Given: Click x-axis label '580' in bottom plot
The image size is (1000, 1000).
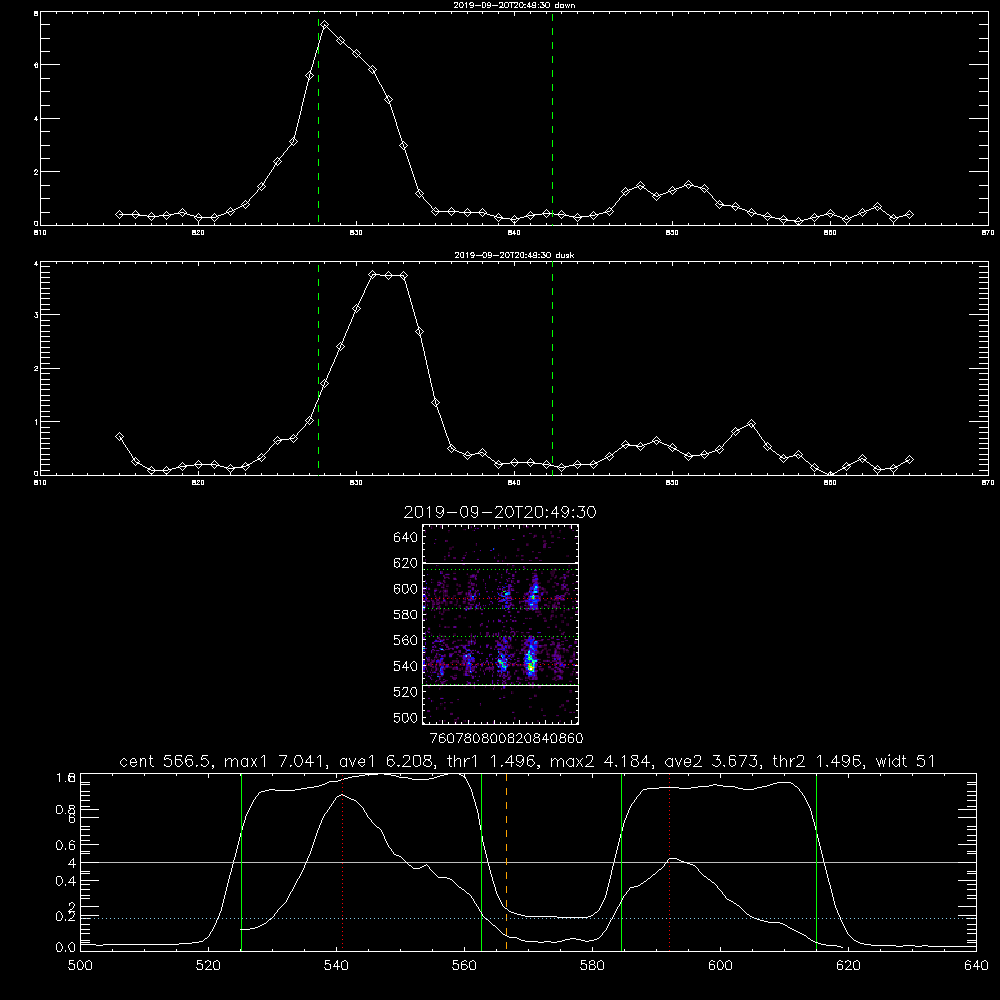Looking at the screenshot, I should pos(592,966).
